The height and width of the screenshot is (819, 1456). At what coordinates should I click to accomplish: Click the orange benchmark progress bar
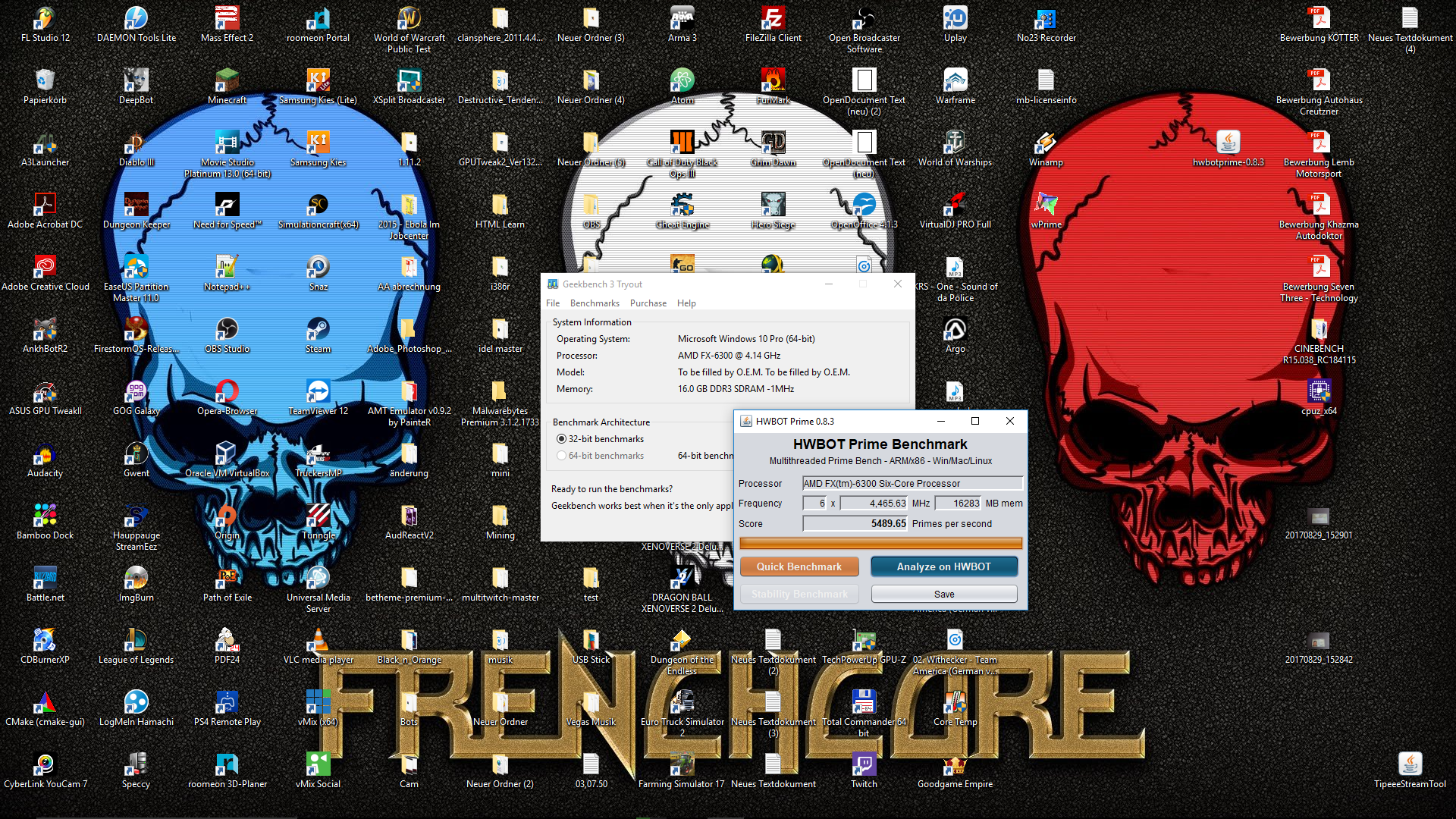coord(880,543)
